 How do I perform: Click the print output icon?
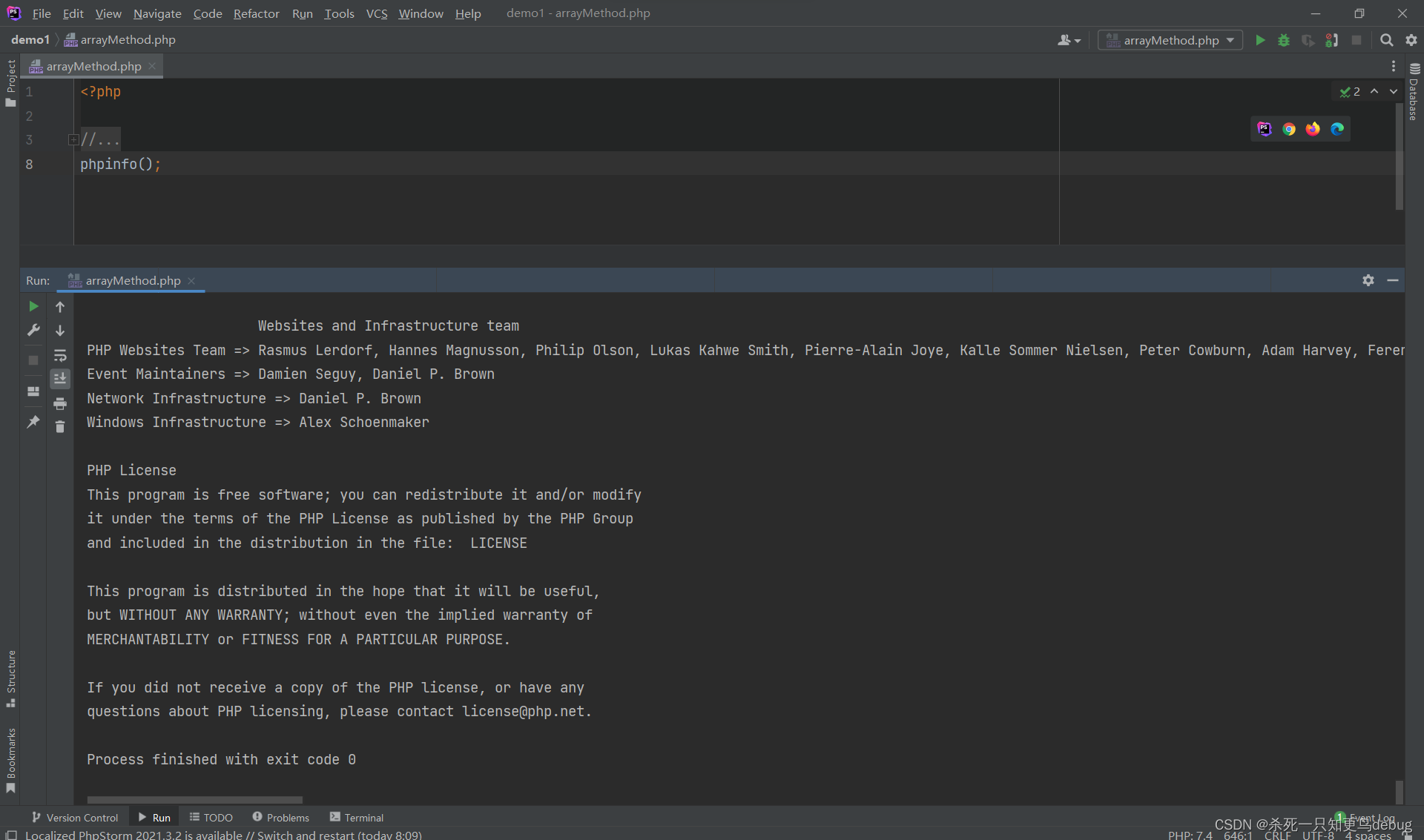tap(60, 403)
